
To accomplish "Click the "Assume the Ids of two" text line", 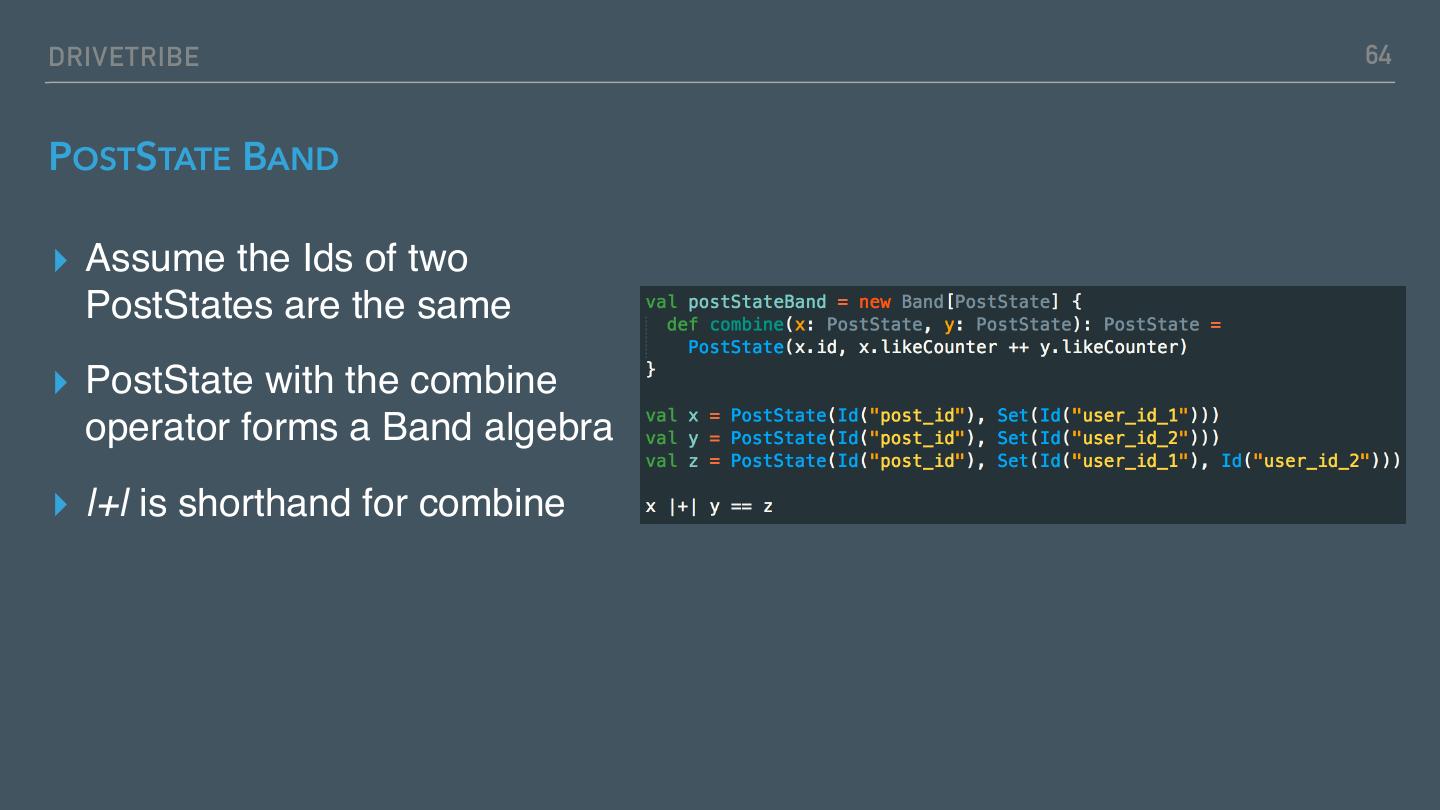I will coord(277,259).
